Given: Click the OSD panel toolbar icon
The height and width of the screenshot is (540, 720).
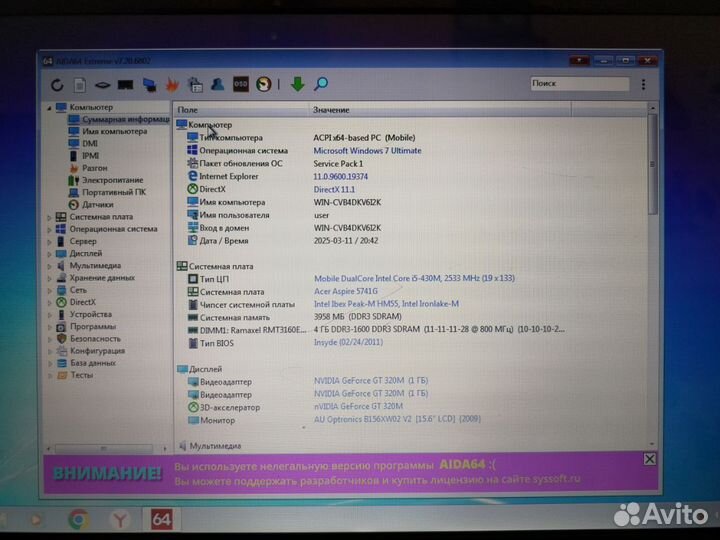Looking at the screenshot, I should tap(241, 85).
